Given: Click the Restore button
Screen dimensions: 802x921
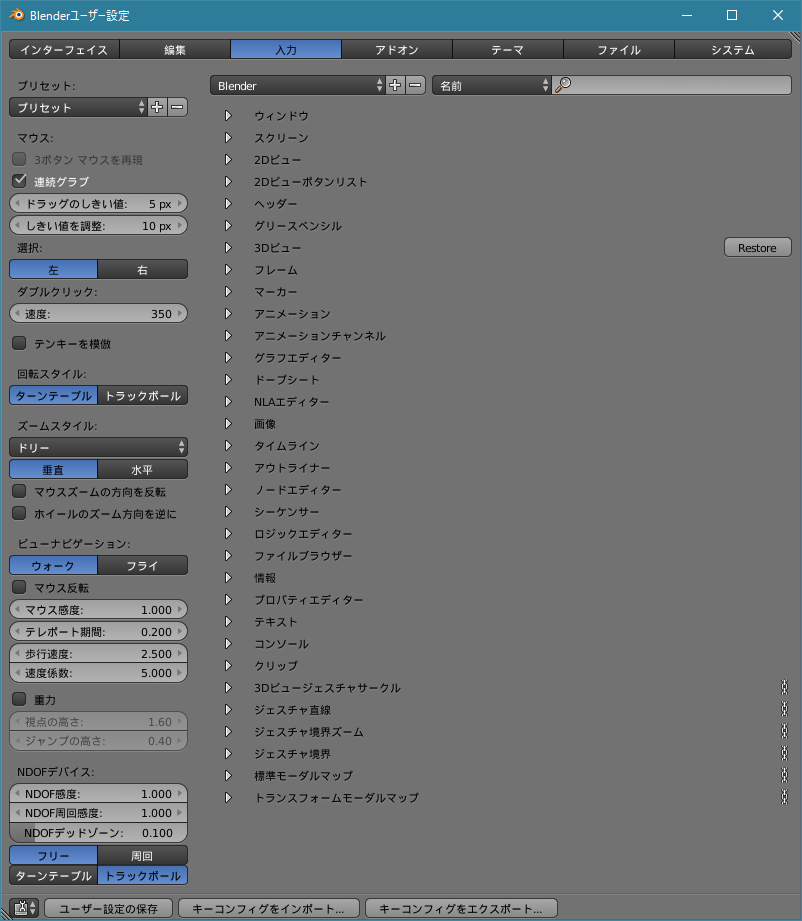Looking at the screenshot, I should coord(757,247).
